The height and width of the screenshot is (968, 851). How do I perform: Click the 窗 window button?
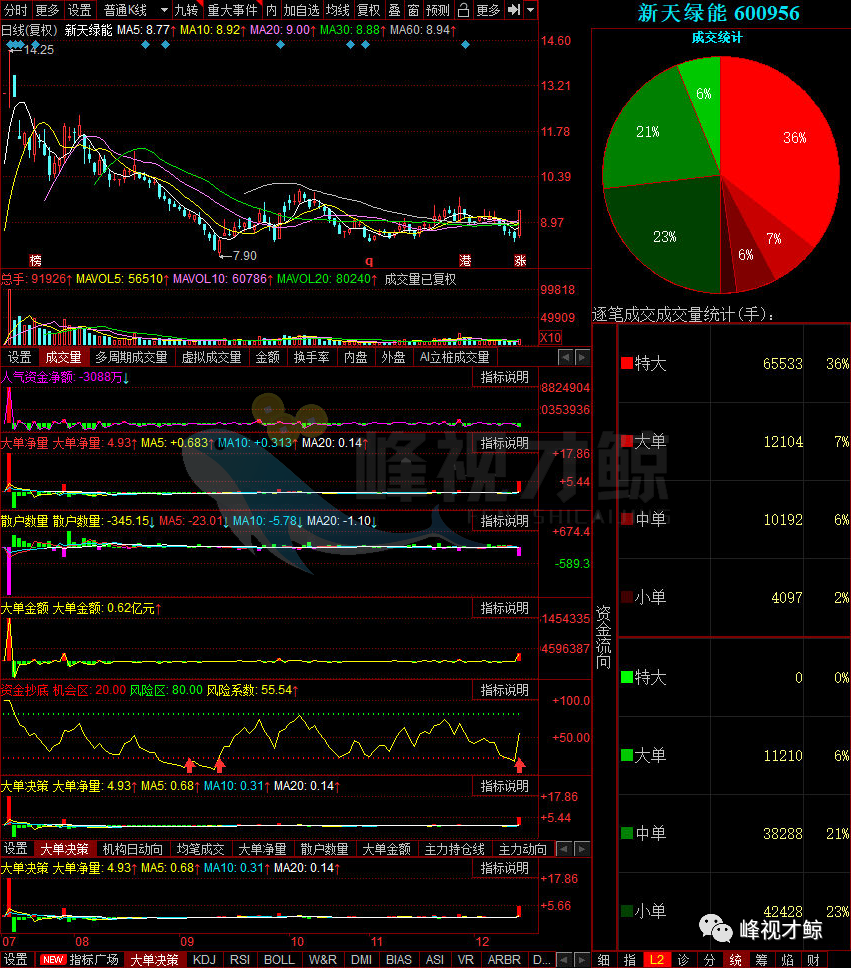pyautogui.click(x=414, y=10)
